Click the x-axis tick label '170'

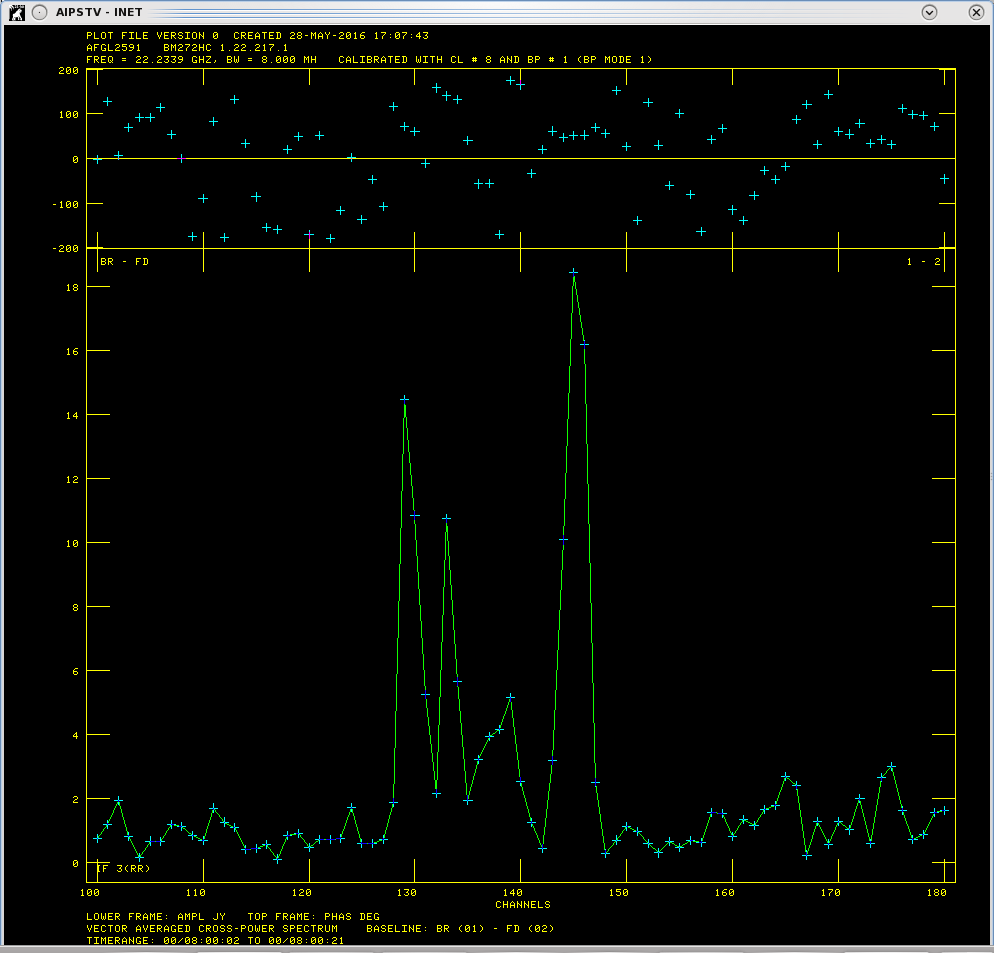[830, 892]
